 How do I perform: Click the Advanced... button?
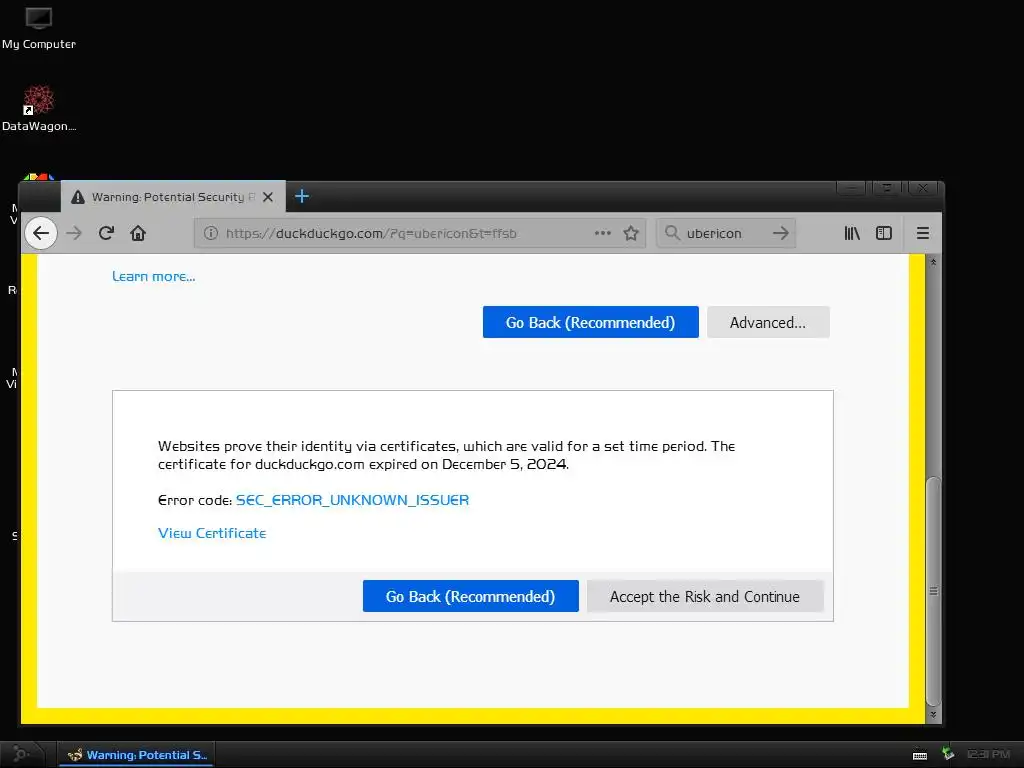pos(768,322)
